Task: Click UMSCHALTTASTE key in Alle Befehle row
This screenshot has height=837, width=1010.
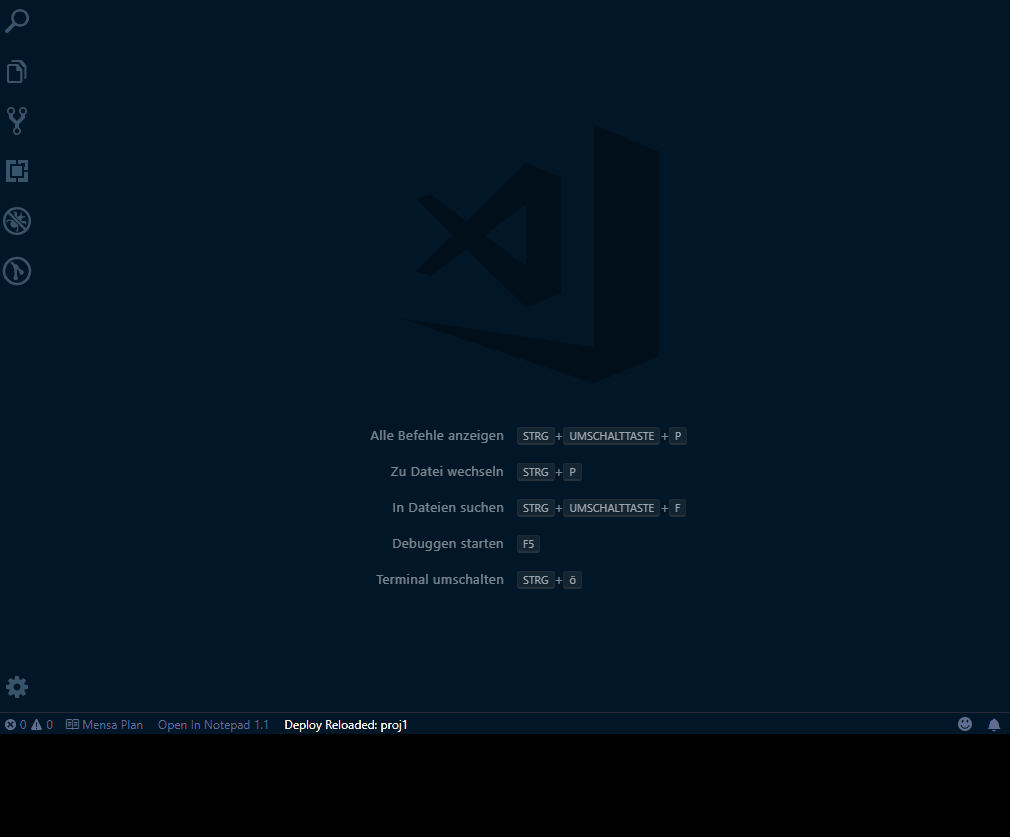Action: pos(611,436)
